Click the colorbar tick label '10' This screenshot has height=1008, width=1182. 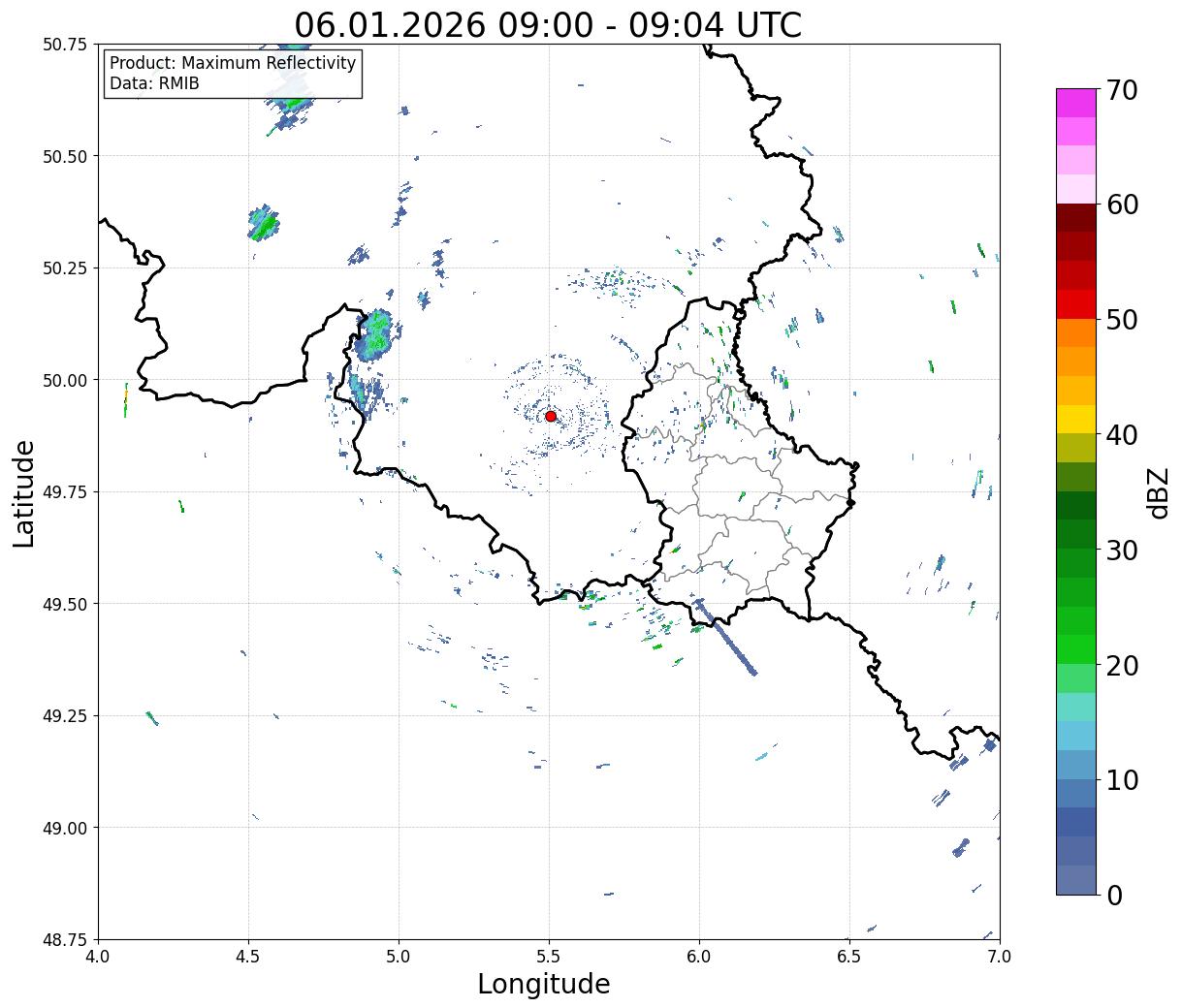(1122, 779)
